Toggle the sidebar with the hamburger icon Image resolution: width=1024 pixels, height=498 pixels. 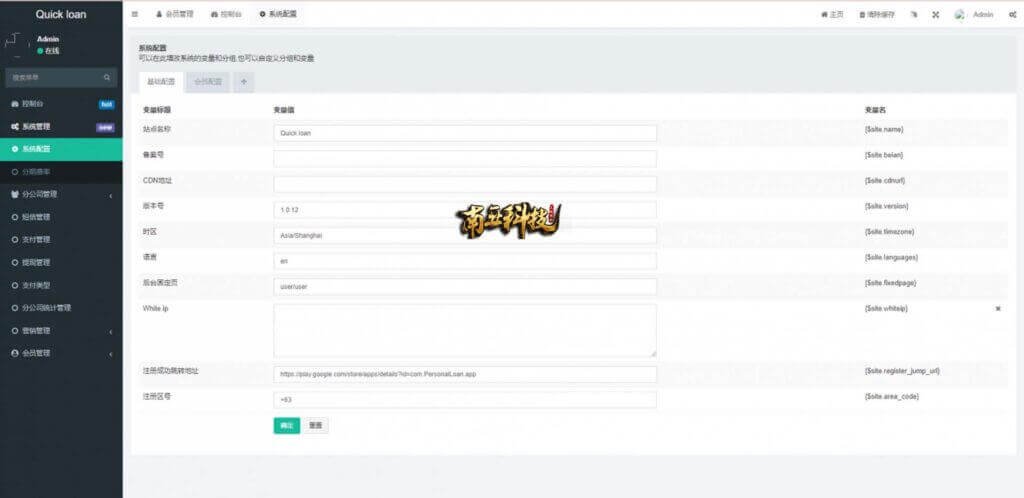pos(135,14)
